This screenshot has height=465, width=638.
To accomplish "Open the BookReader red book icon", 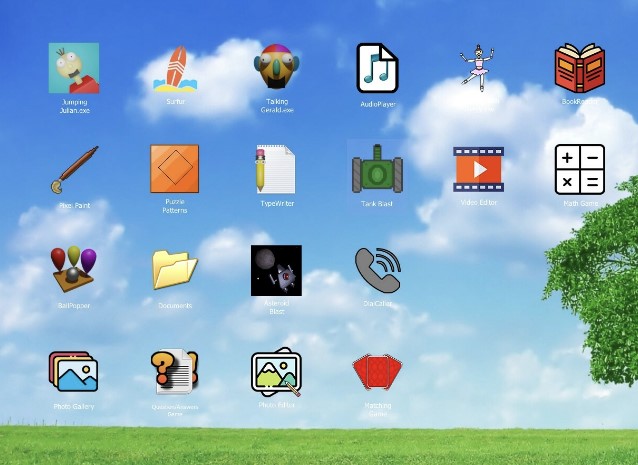I will point(580,68).
